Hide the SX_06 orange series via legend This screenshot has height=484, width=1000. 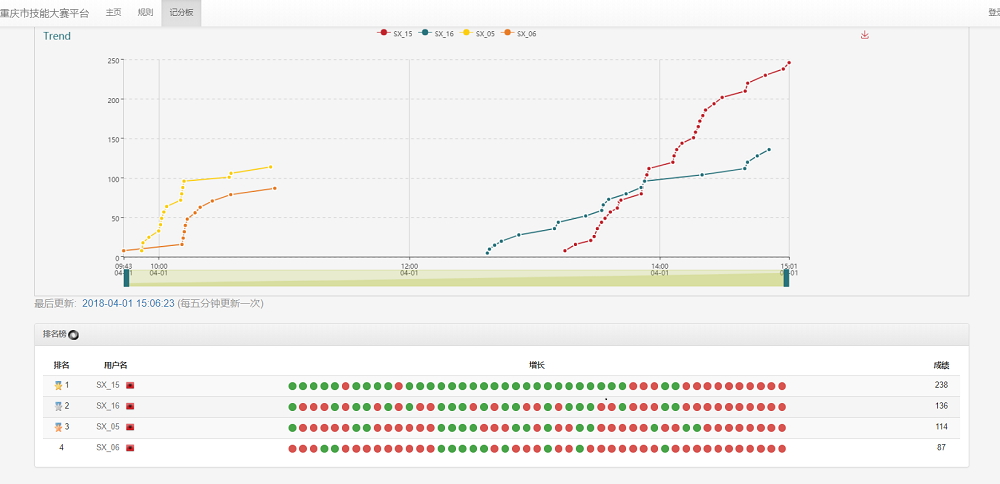[520, 34]
